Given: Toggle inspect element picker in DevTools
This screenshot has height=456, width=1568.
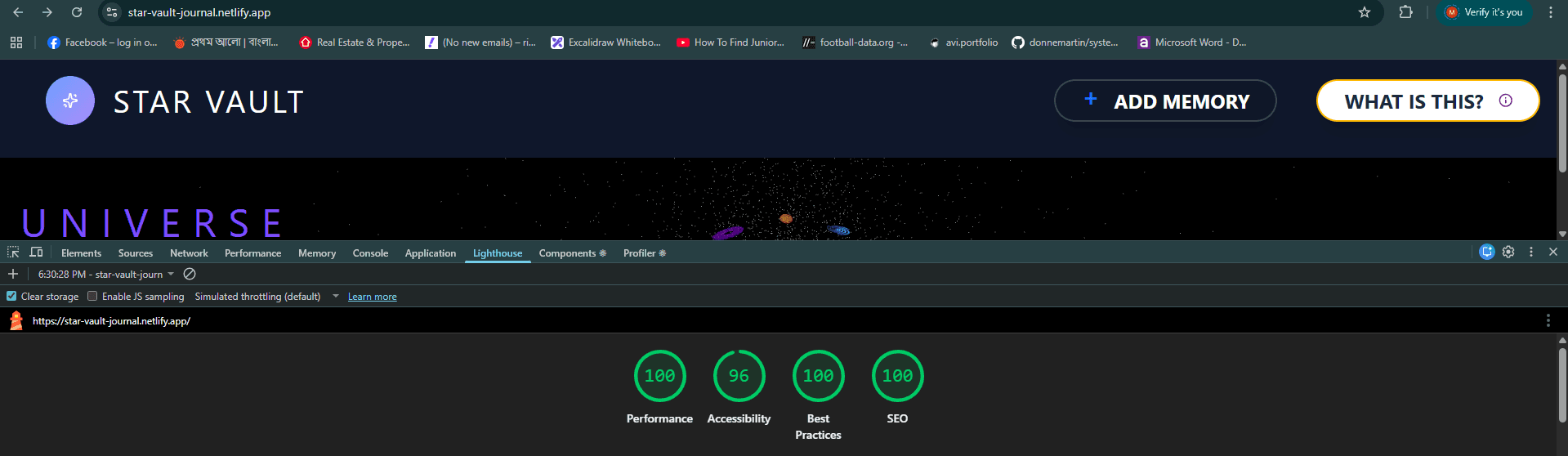Looking at the screenshot, I should click(13, 253).
